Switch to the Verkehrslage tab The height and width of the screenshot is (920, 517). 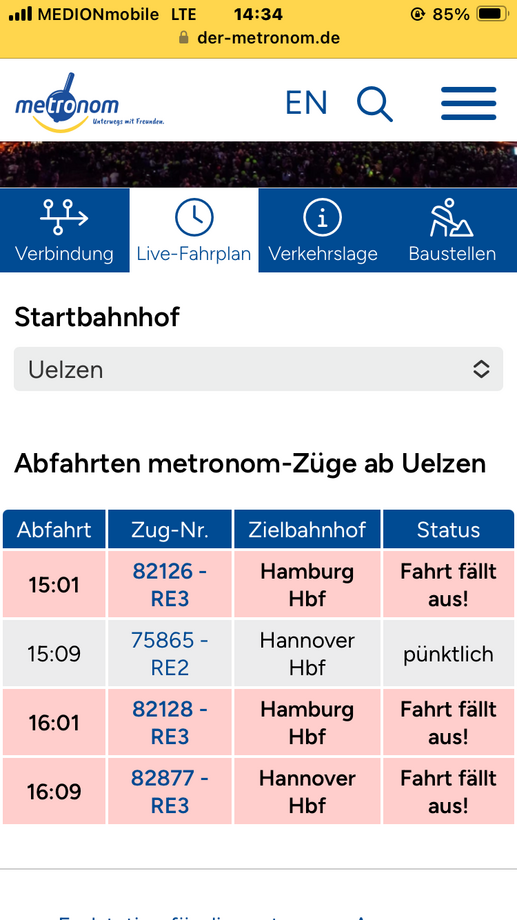coord(323,230)
